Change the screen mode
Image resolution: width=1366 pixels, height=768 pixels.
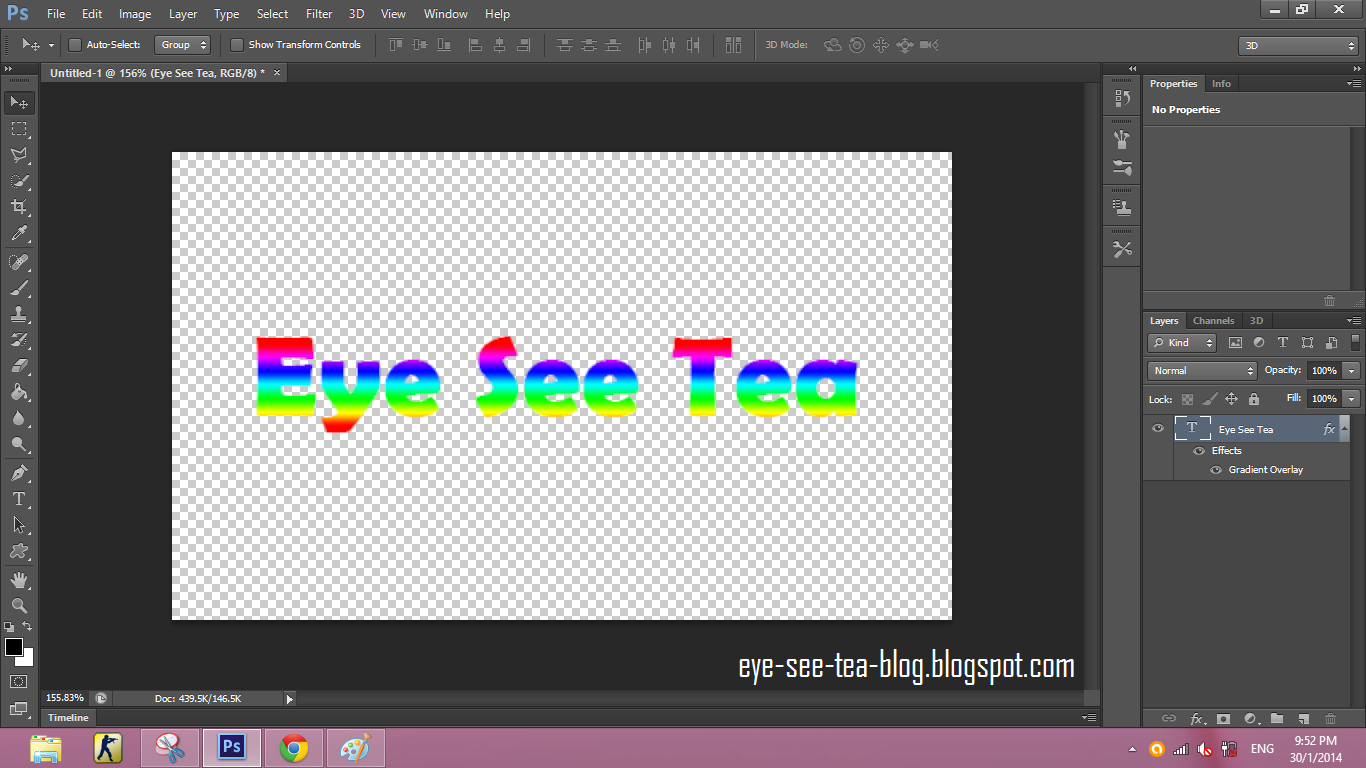coord(19,709)
